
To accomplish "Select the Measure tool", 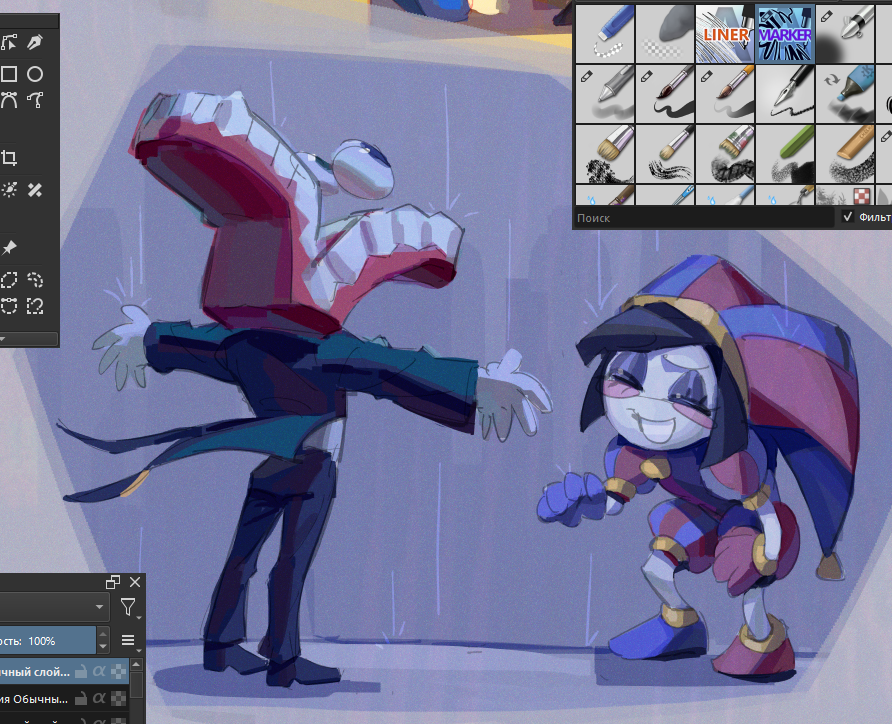I will (35, 189).
